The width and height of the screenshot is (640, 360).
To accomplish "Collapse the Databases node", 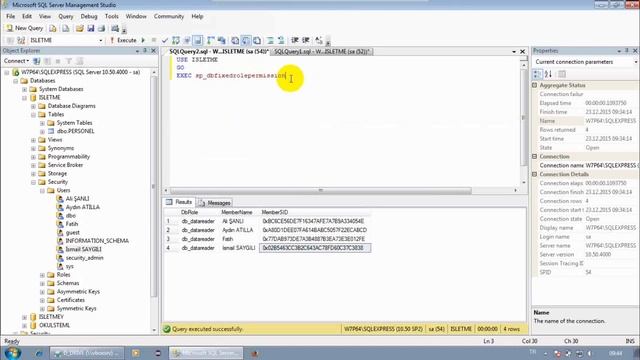I will coord(16,81).
